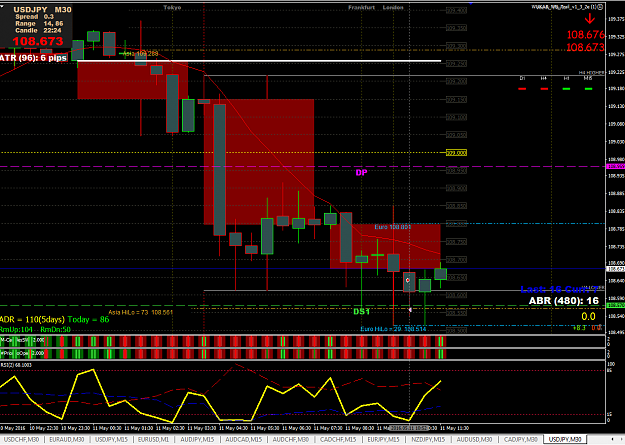Click the current price tag on price scale

(x=615, y=270)
